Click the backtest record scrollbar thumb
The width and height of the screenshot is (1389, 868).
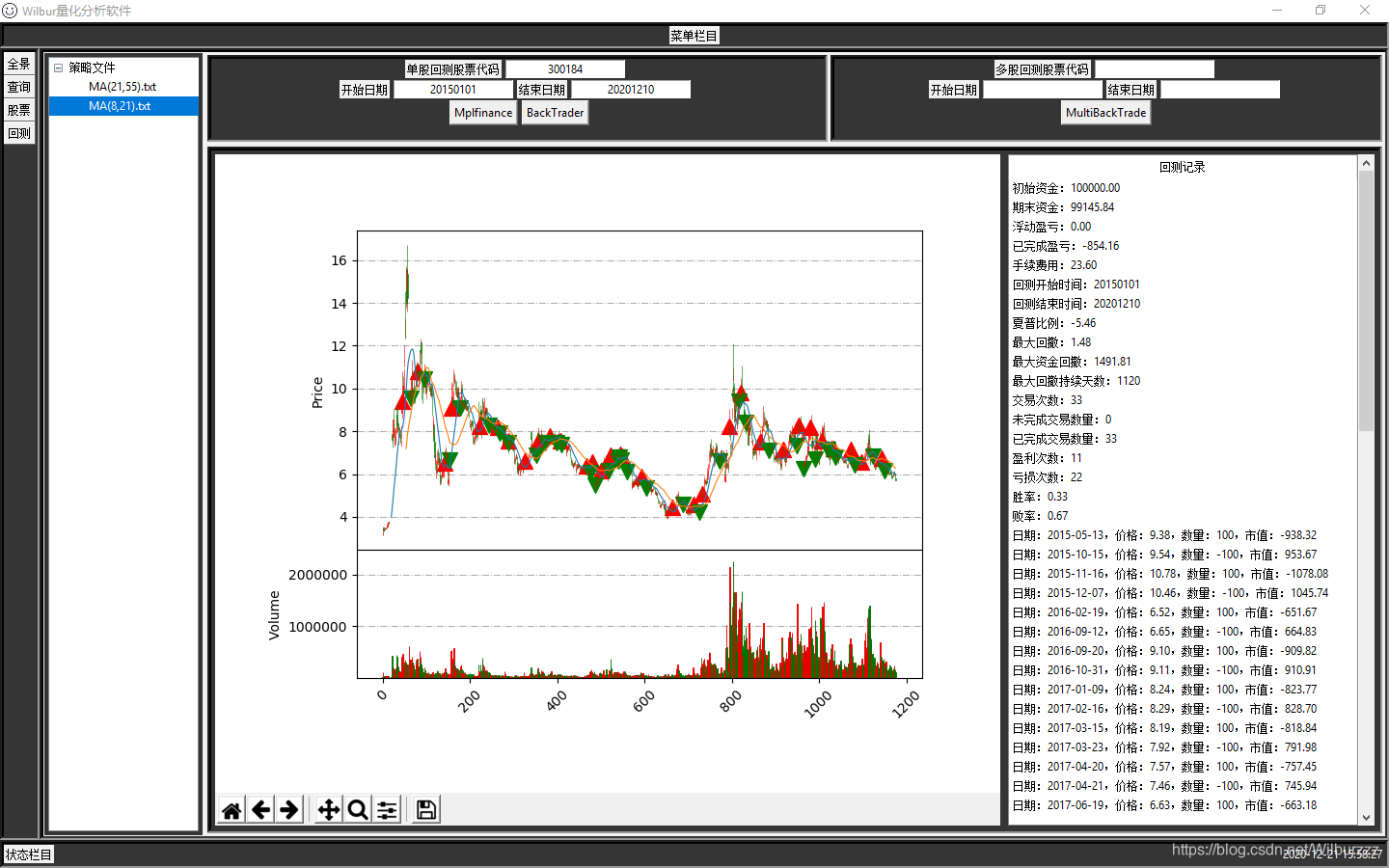[x=1366, y=301]
